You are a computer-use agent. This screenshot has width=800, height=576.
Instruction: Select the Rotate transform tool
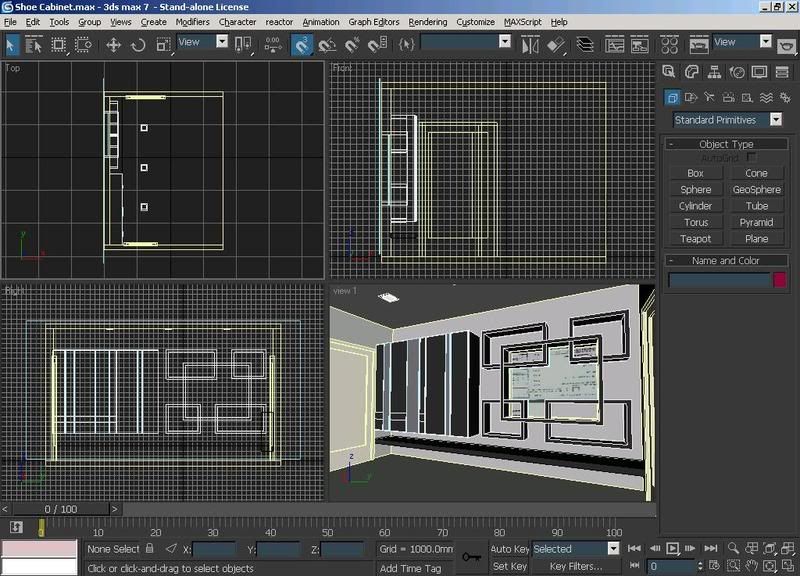tap(138, 45)
